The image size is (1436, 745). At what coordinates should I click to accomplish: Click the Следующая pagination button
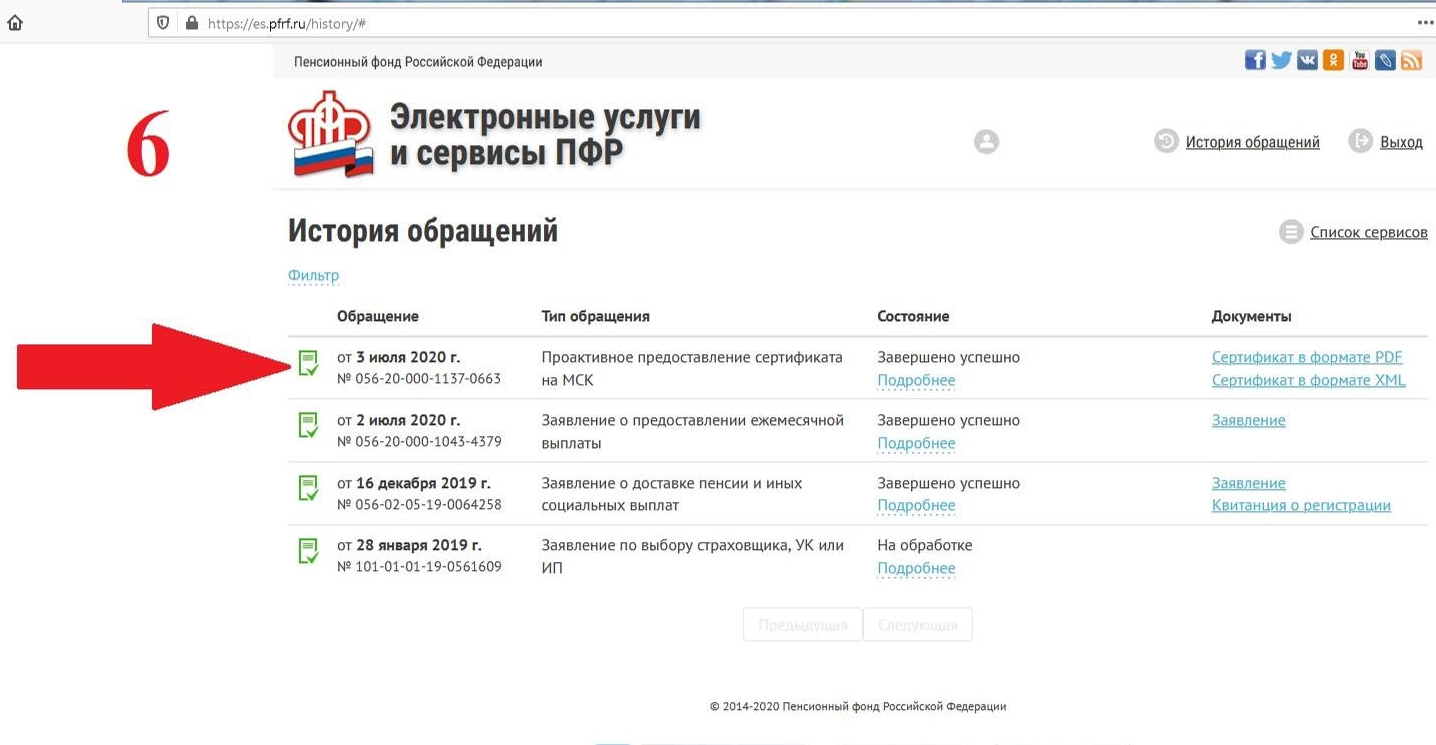tap(917, 625)
